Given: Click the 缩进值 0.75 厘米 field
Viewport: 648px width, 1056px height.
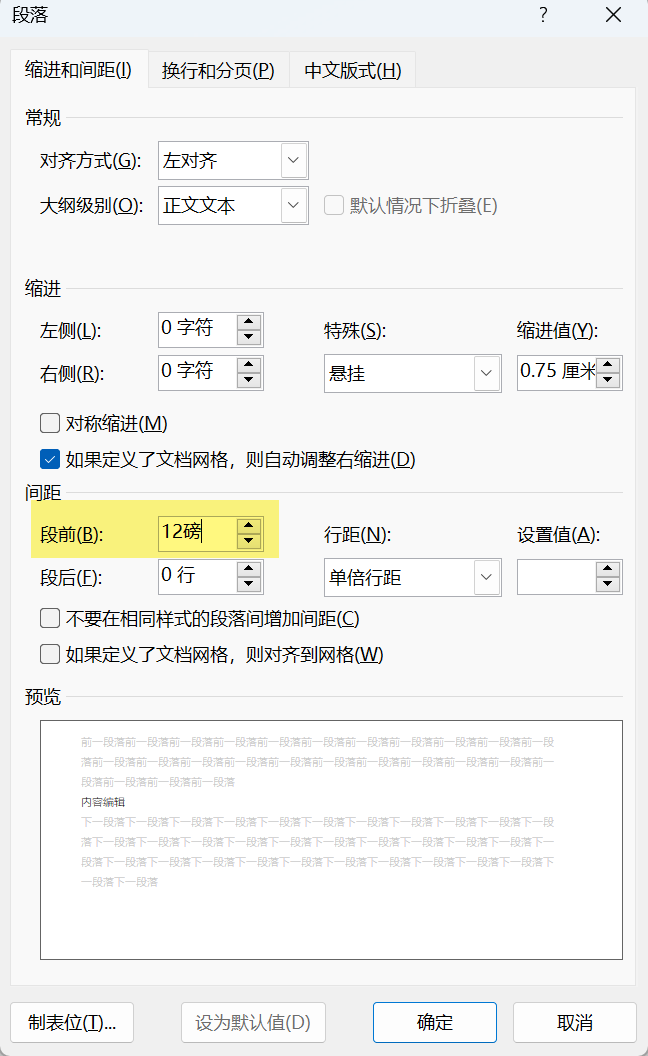Looking at the screenshot, I should [557, 372].
